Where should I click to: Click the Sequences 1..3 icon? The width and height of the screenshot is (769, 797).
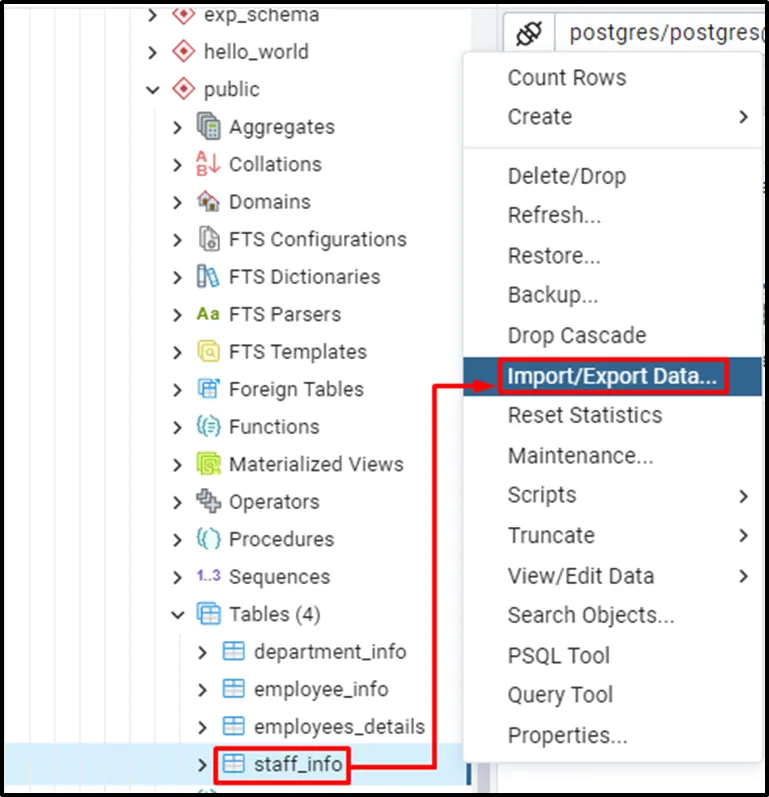pyautogui.click(x=208, y=577)
